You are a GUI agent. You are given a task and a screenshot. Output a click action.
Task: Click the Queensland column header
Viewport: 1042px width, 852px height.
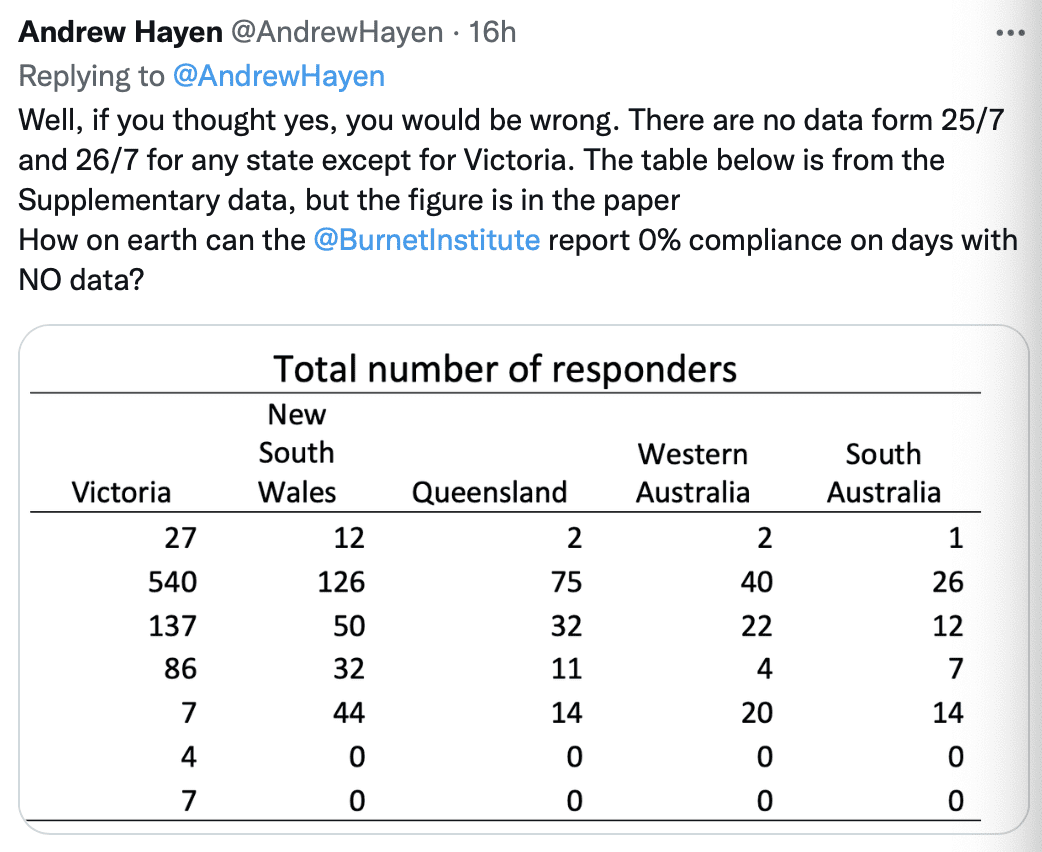point(489,492)
